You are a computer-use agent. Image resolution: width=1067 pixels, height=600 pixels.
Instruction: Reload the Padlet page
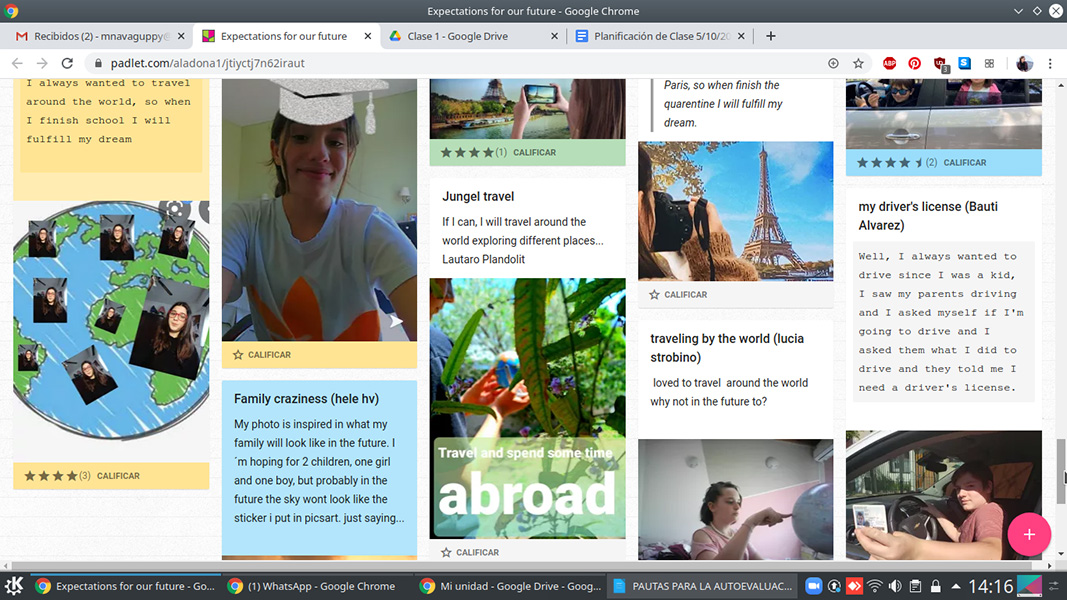coord(67,63)
